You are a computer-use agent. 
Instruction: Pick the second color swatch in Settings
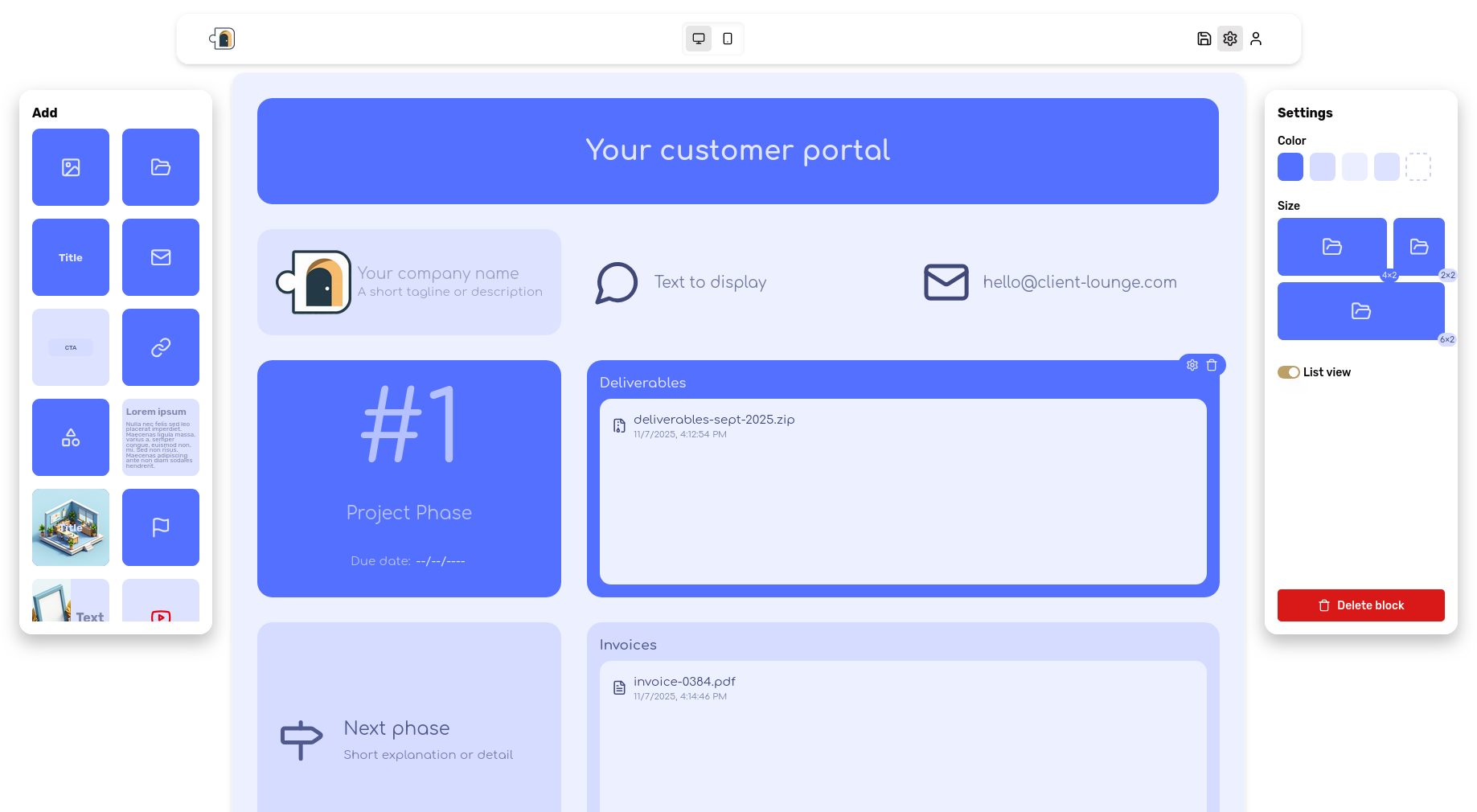[x=1322, y=166]
